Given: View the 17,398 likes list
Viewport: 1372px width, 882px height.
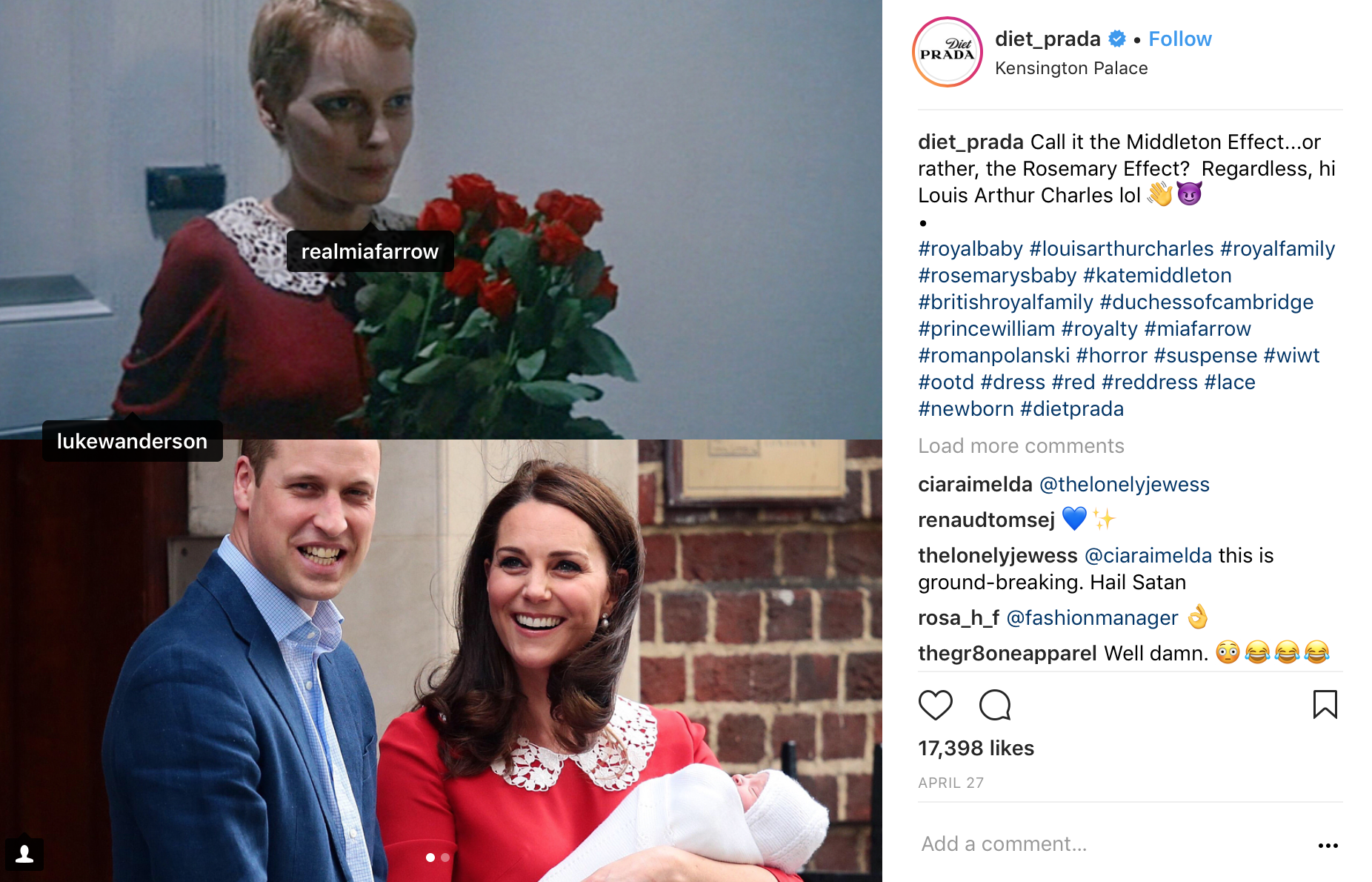Looking at the screenshot, I should click(976, 749).
